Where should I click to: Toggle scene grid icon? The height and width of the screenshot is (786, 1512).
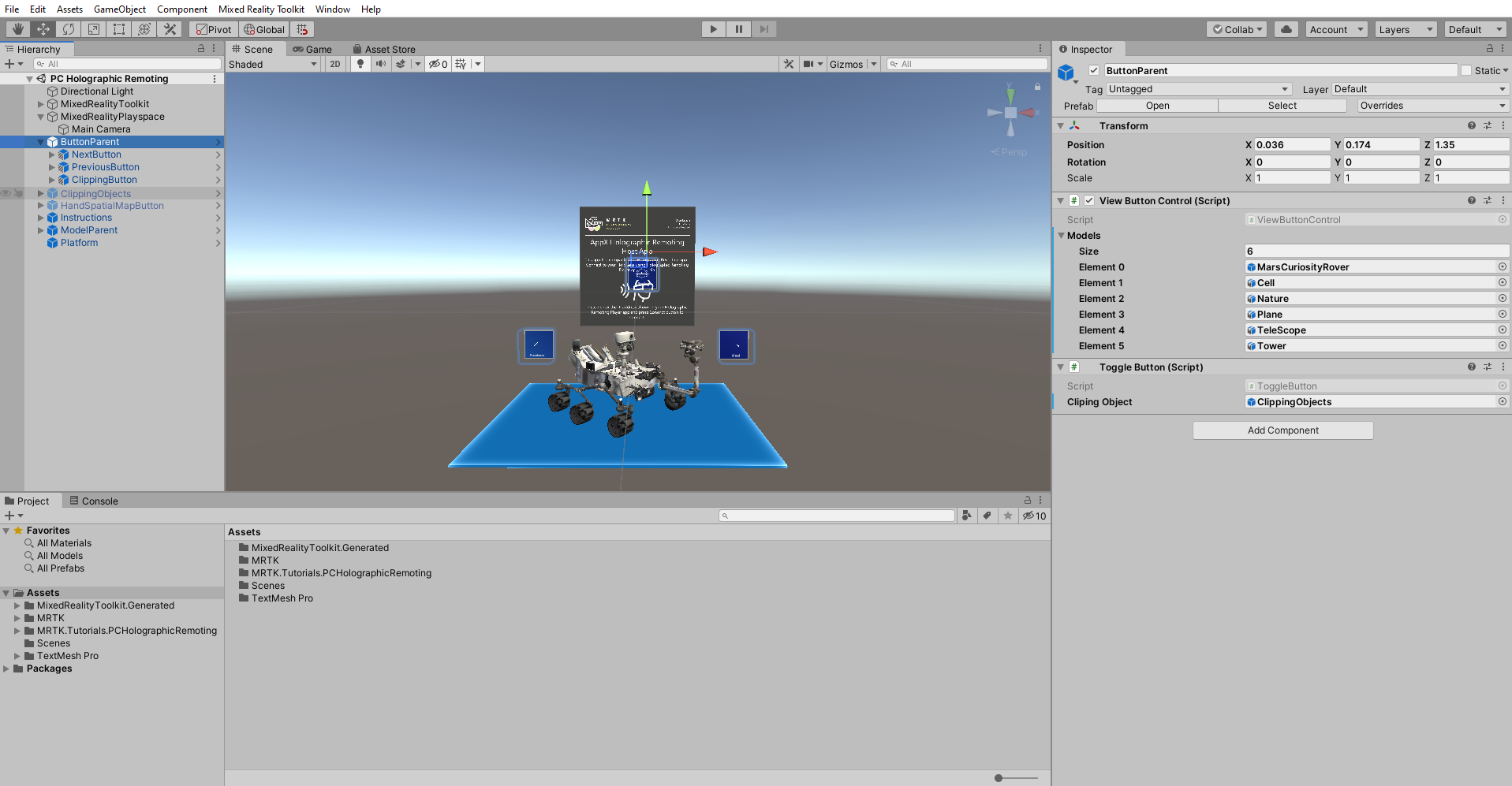[x=461, y=64]
